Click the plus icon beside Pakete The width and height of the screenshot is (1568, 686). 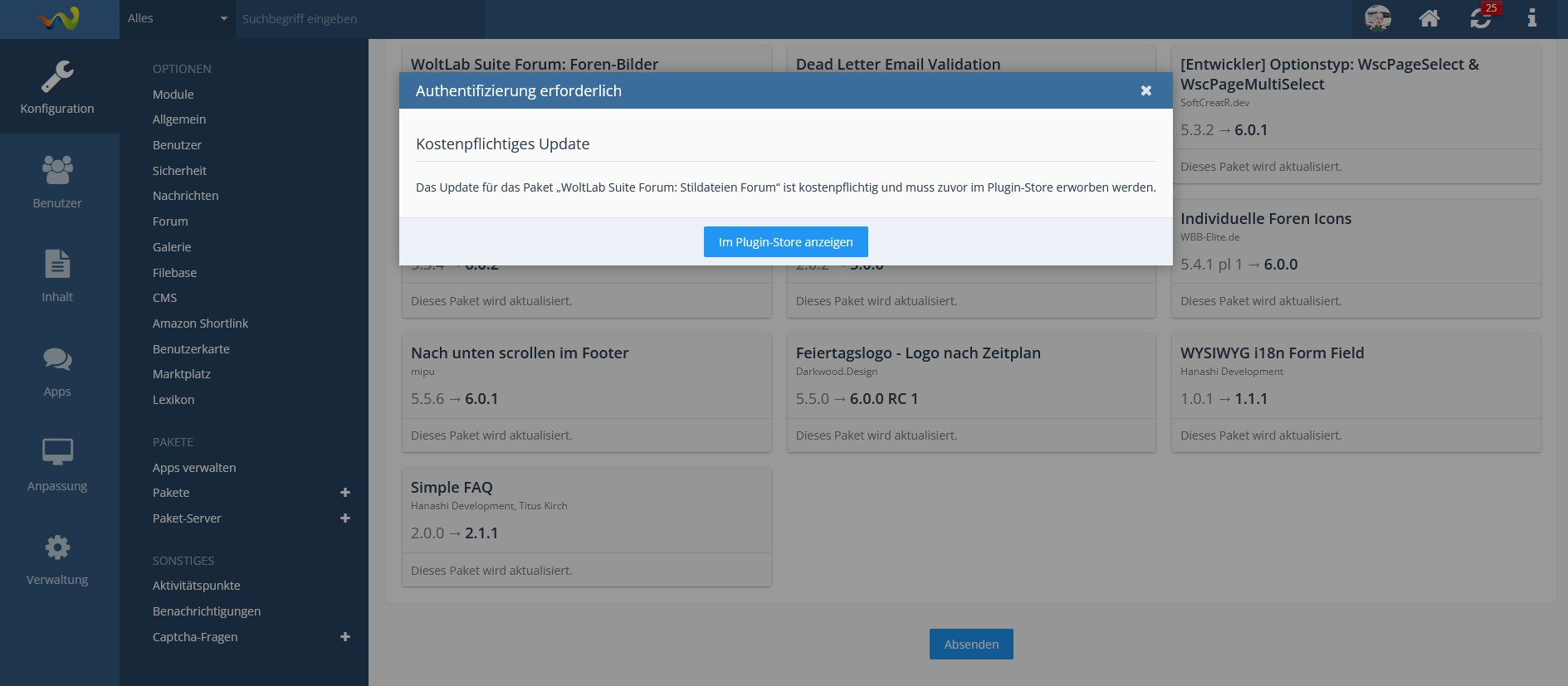pos(345,493)
